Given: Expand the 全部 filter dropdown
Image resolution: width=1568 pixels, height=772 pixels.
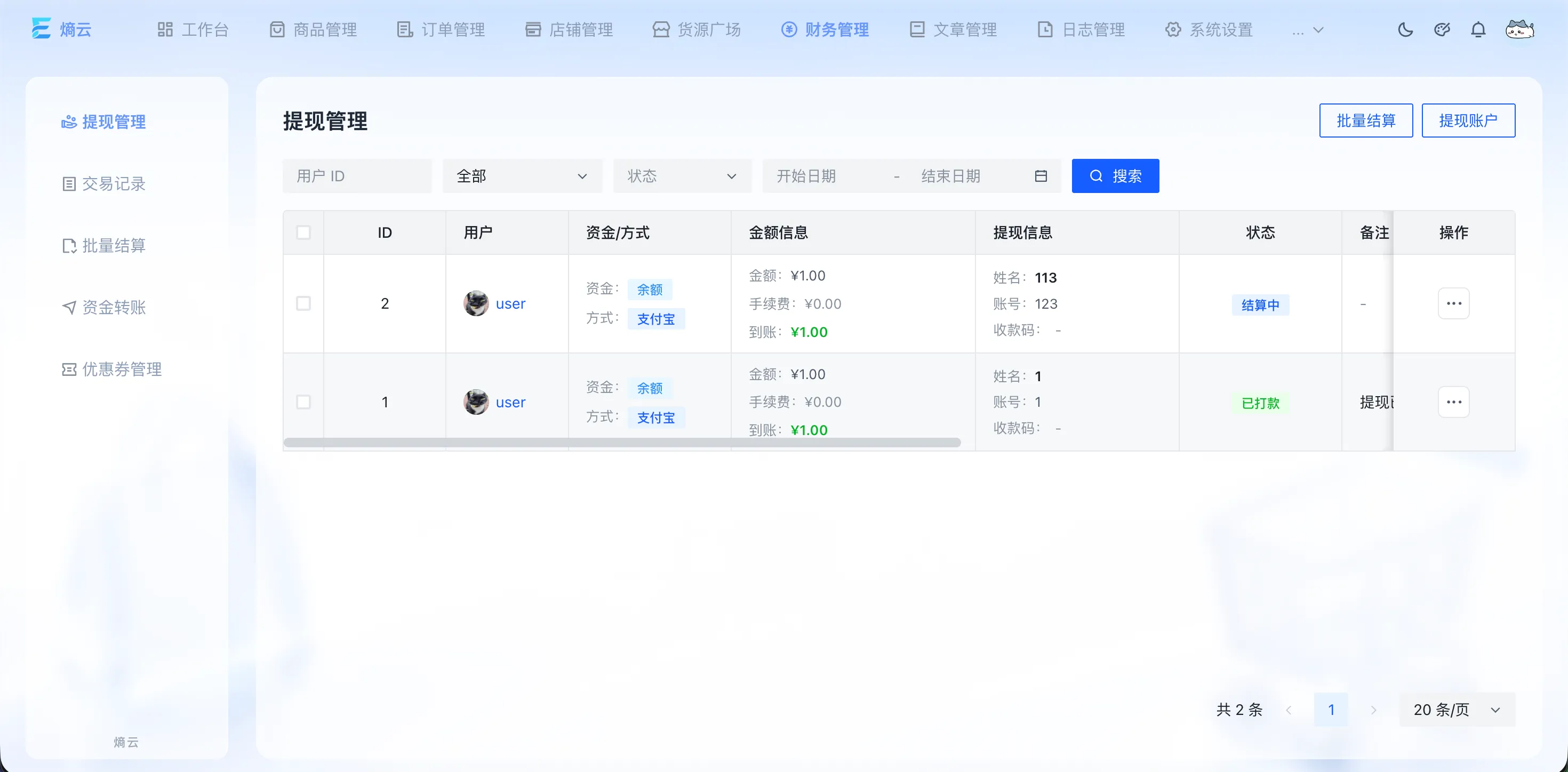Looking at the screenshot, I should pos(522,176).
